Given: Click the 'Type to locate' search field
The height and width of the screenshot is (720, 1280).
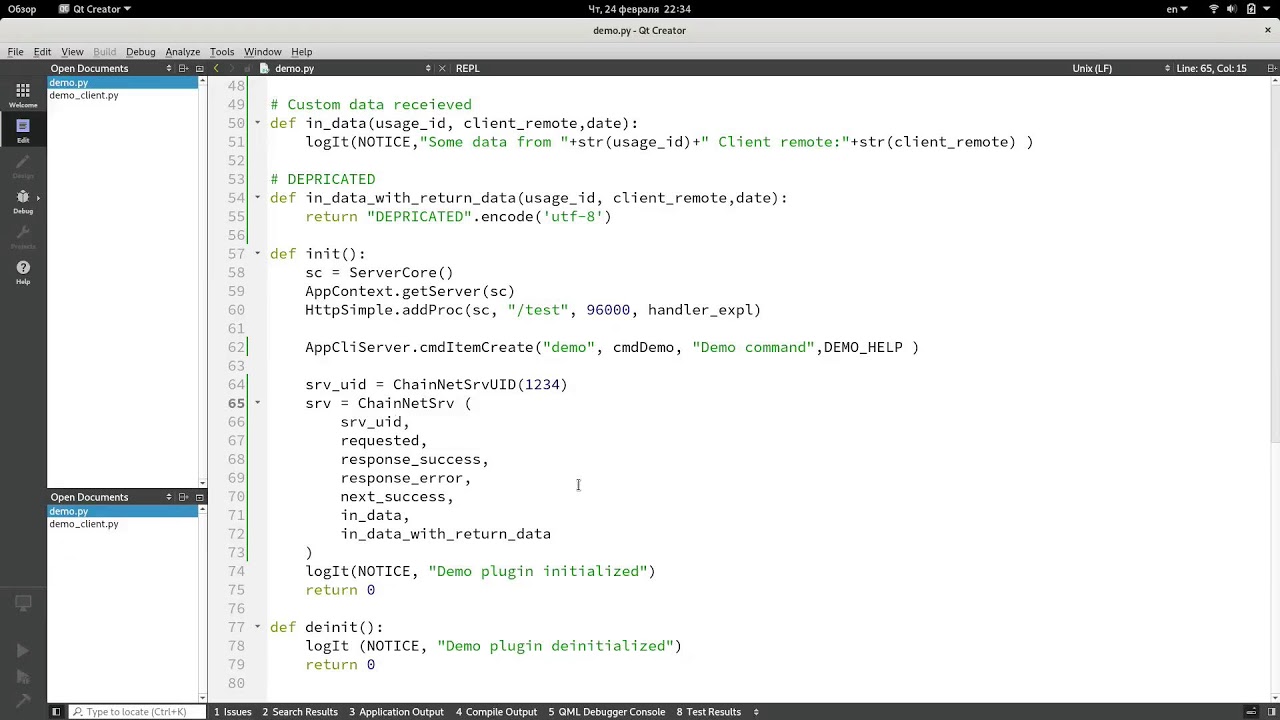Looking at the screenshot, I should pyautogui.click(x=136, y=712).
